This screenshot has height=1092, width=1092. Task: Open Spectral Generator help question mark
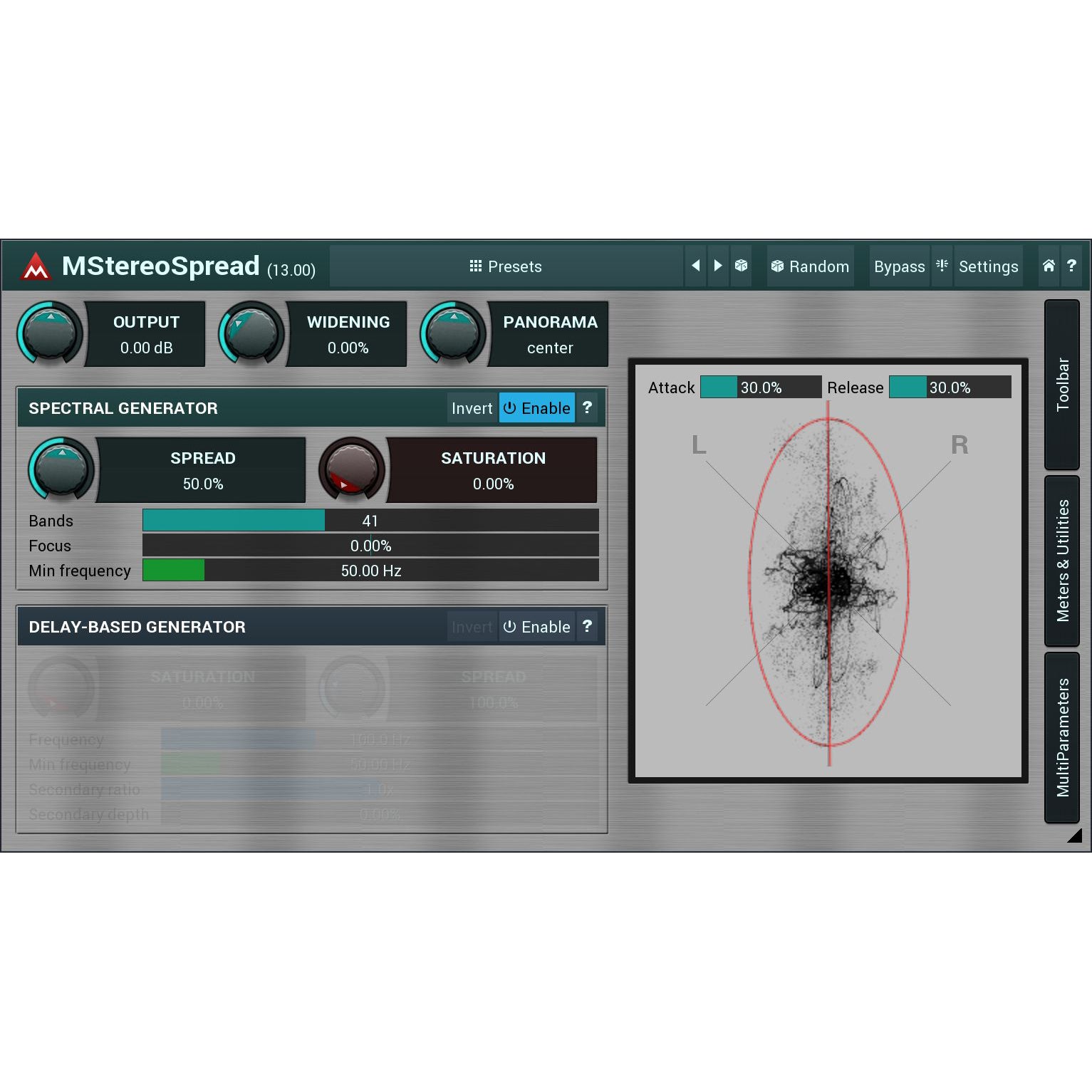point(587,407)
